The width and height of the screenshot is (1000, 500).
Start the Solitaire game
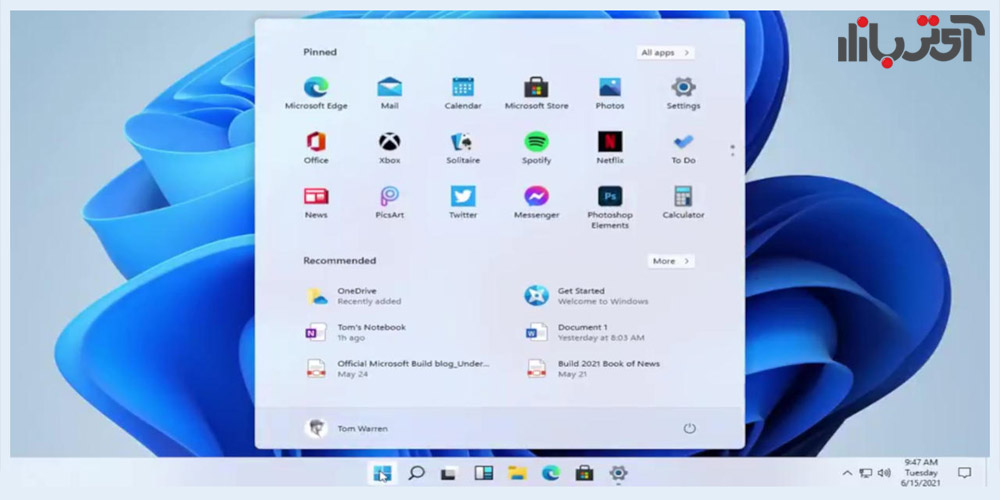(x=462, y=148)
